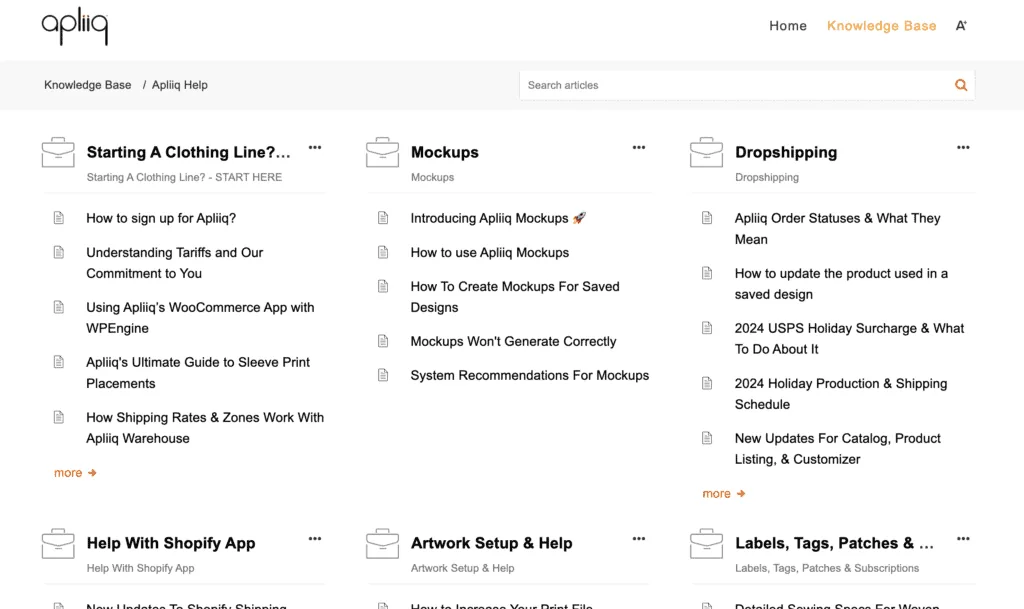Screen dimensions: 1024x609
Task: Click Knowledge Base in the breadcrumb
Action: pyautogui.click(x=88, y=85)
